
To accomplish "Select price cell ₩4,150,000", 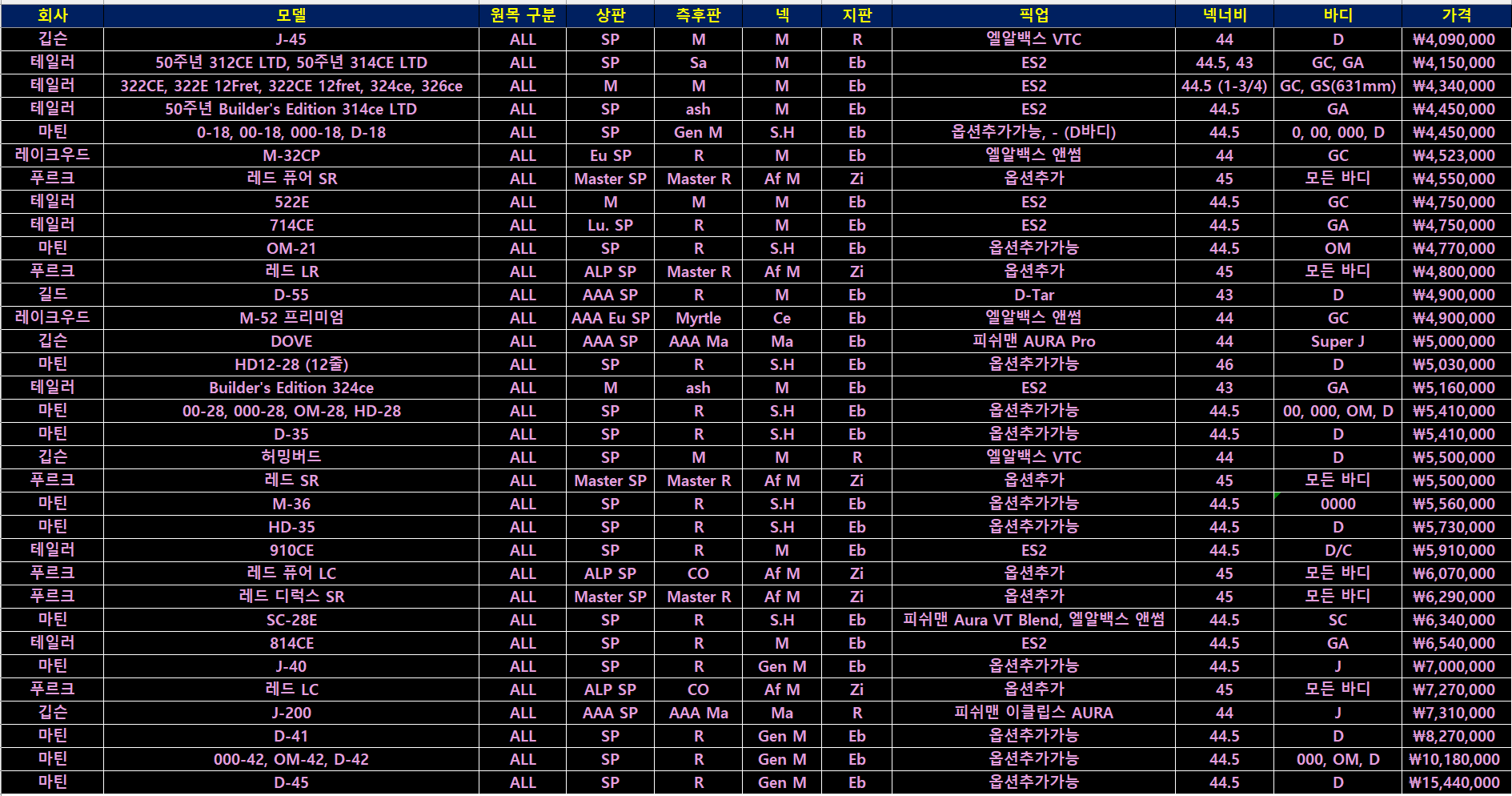I will click(1456, 62).
